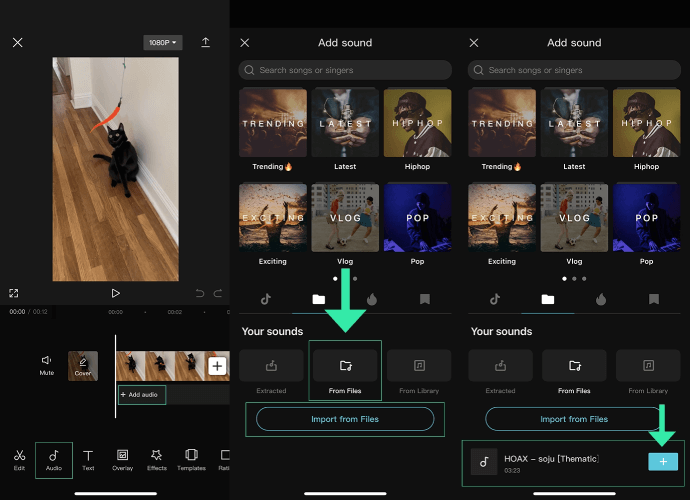Select From Library option in middle screen
The height and width of the screenshot is (500, 690).
(x=419, y=372)
